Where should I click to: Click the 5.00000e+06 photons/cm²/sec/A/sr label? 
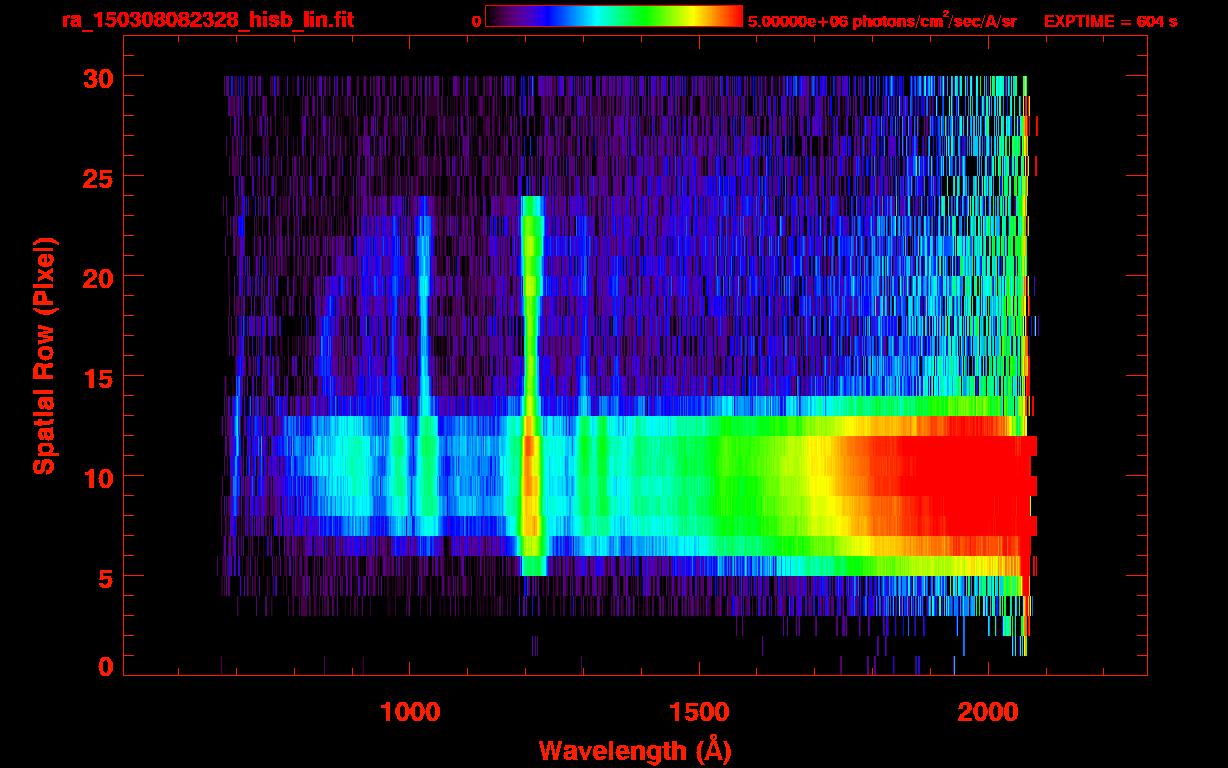(x=882, y=20)
